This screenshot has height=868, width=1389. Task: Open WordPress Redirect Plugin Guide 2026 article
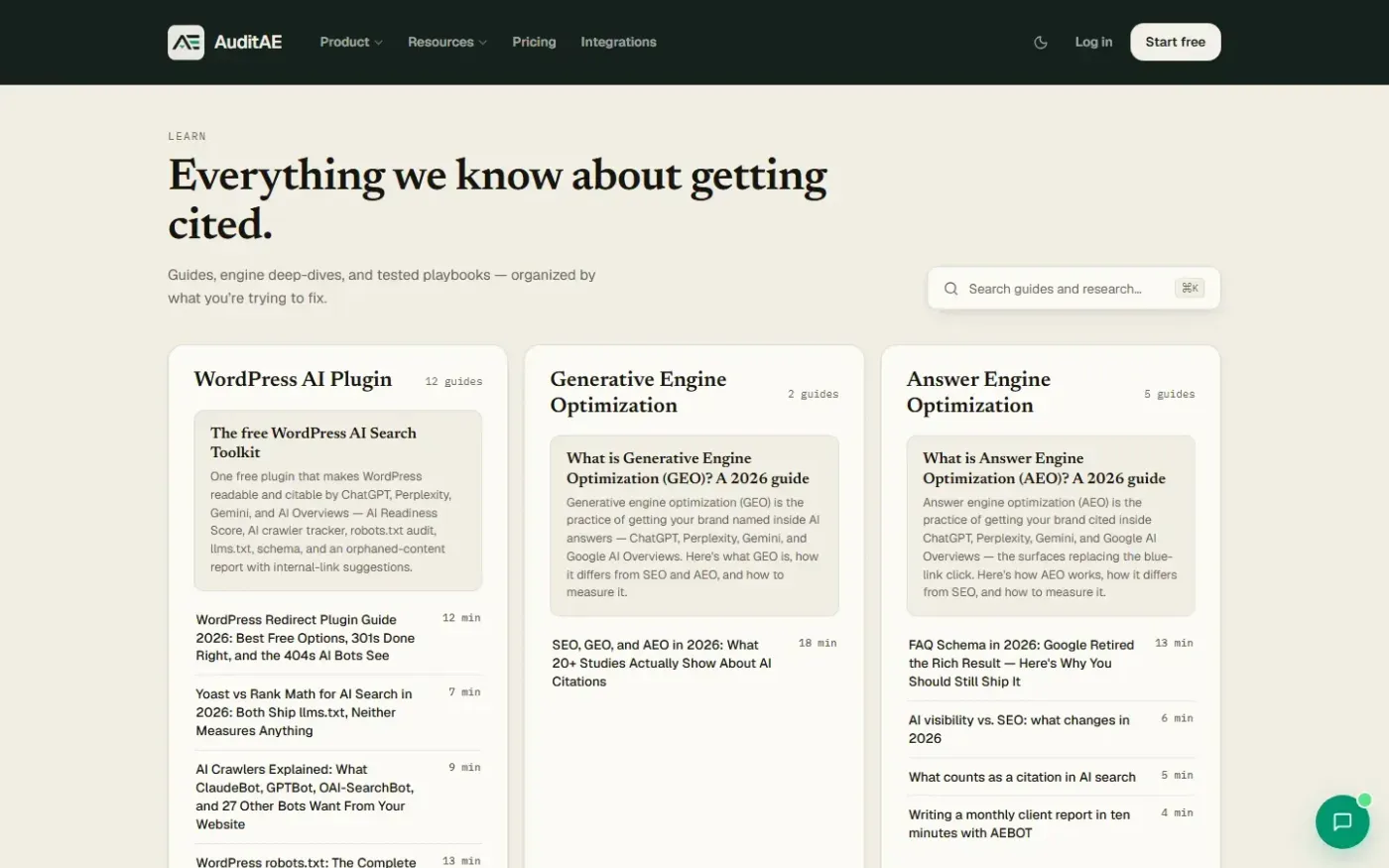point(338,638)
